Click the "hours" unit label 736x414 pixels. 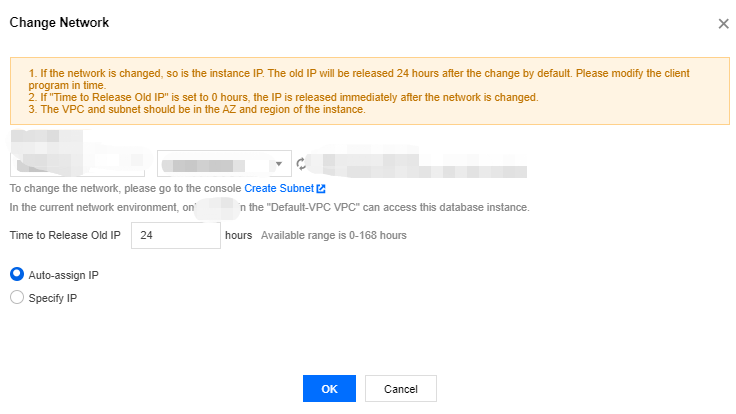click(238, 236)
